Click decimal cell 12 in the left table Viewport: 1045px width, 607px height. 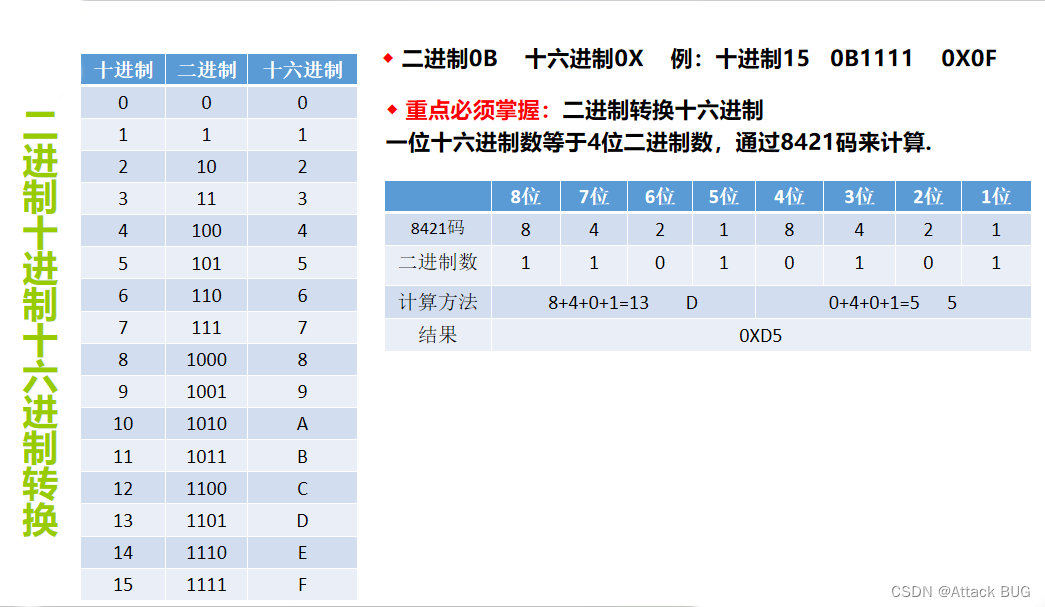[123, 488]
